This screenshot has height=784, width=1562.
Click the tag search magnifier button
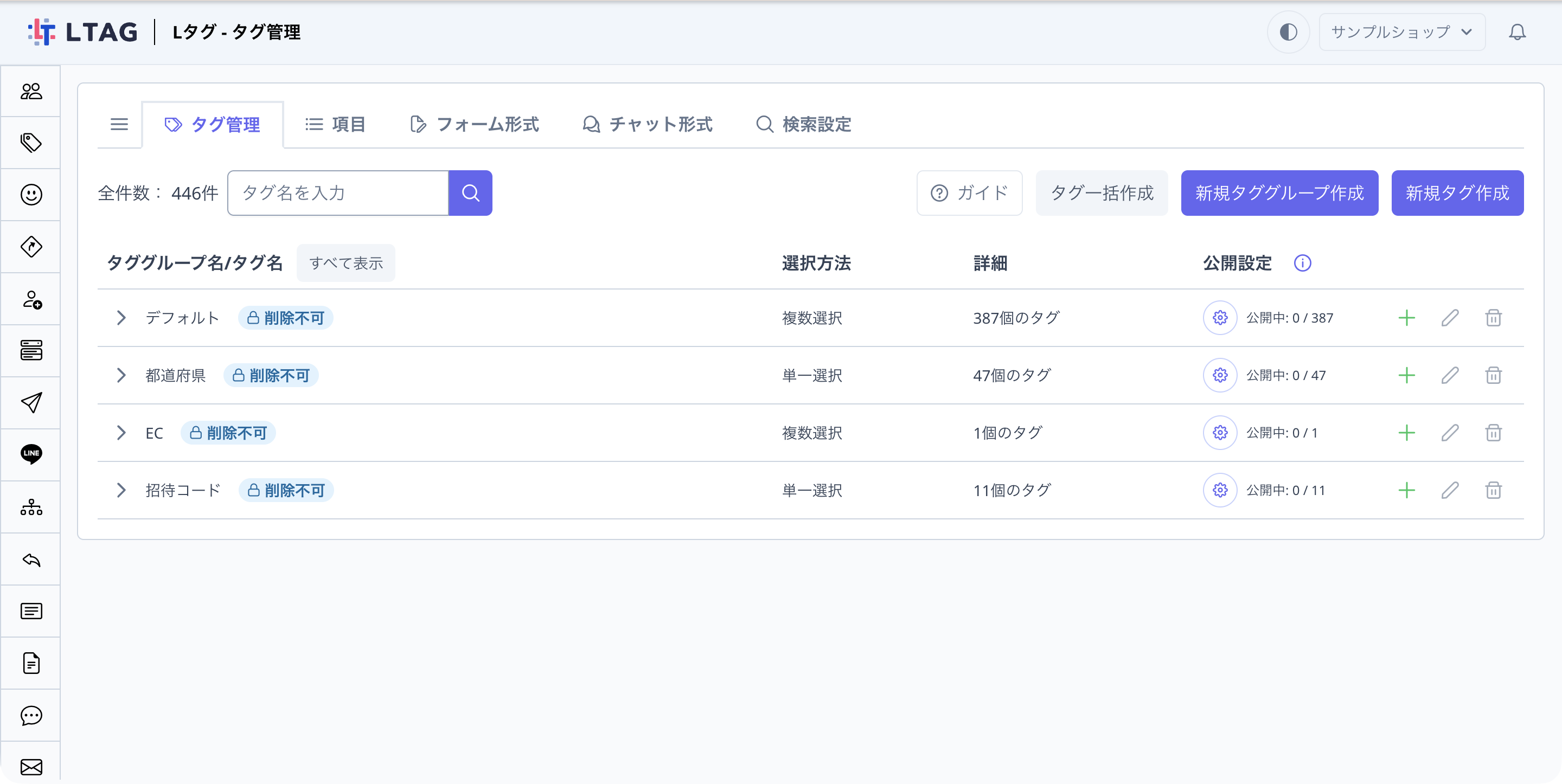click(x=470, y=193)
